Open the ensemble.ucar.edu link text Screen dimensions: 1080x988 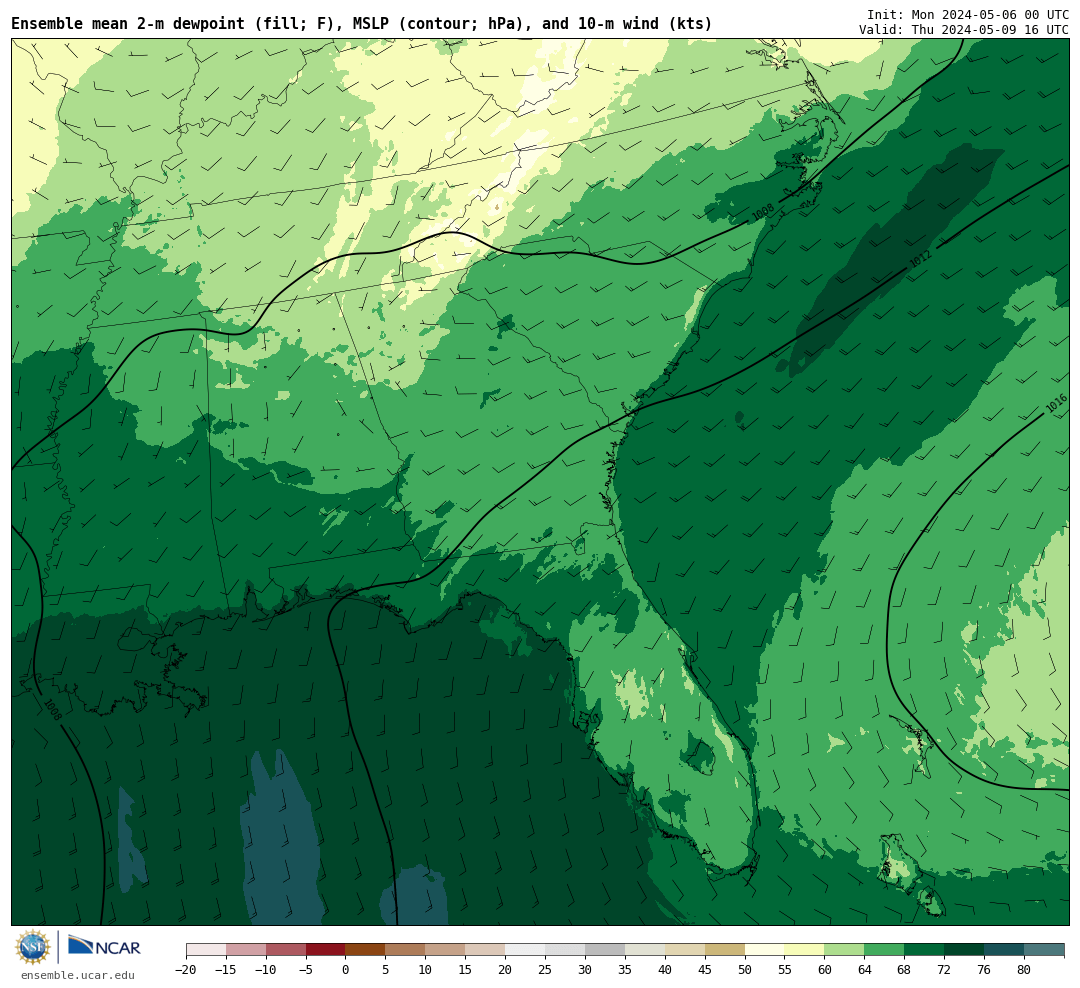click(78, 975)
